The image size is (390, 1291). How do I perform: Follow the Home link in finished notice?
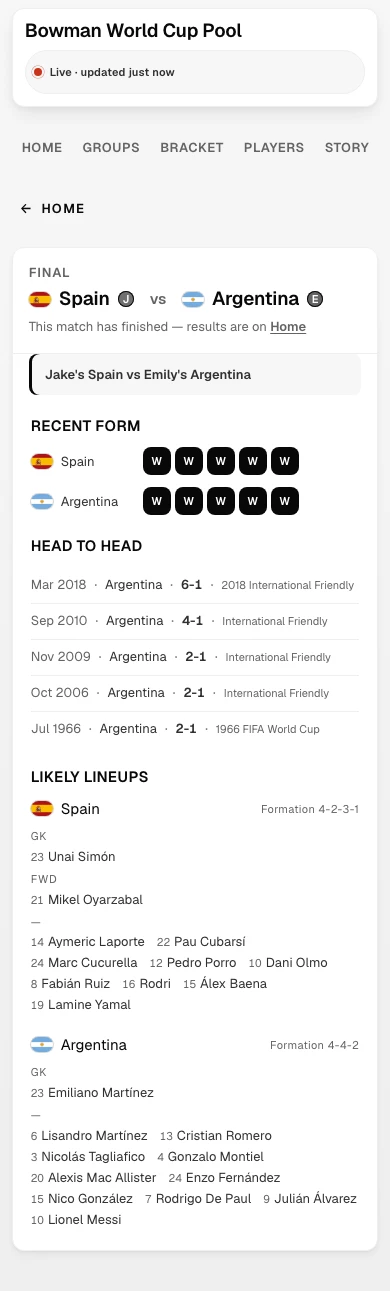pos(288,327)
